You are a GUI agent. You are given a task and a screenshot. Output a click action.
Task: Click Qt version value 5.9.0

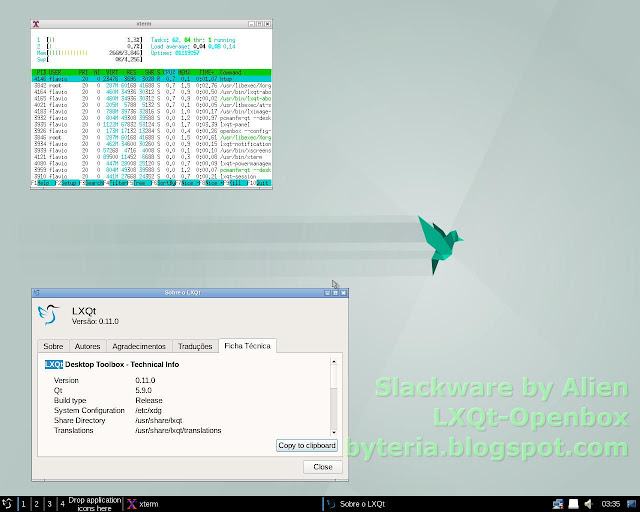(x=143, y=390)
